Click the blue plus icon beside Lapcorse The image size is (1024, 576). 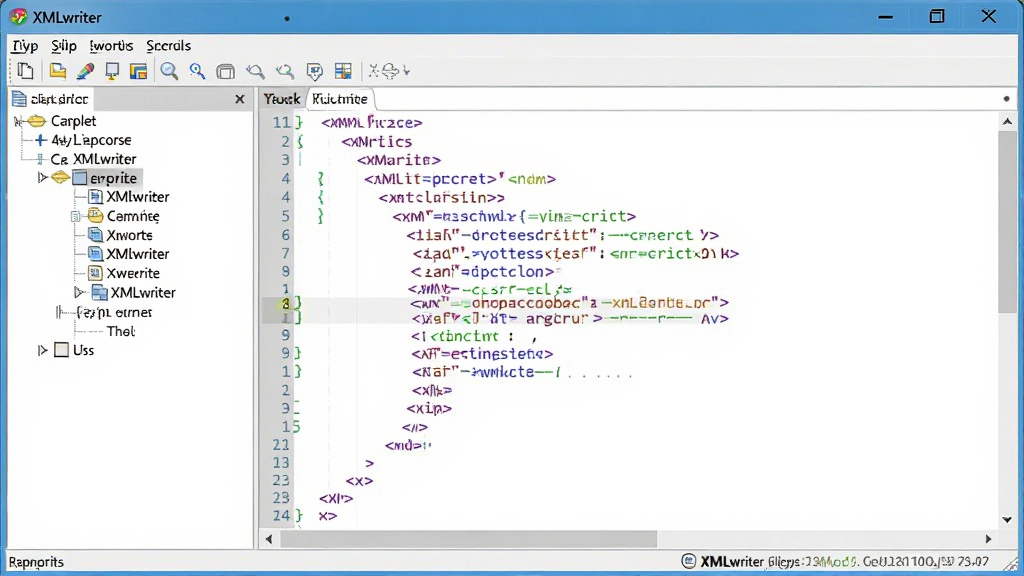pyautogui.click(x=40, y=140)
